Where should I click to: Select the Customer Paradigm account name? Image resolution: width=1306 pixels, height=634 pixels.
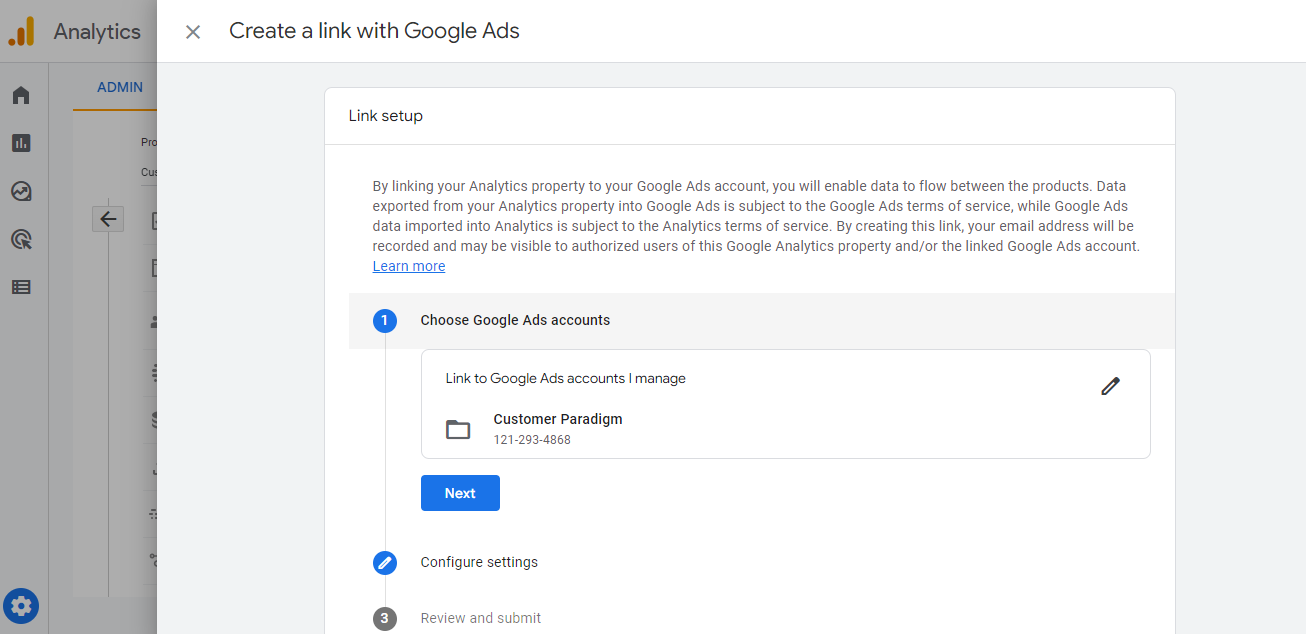558,419
